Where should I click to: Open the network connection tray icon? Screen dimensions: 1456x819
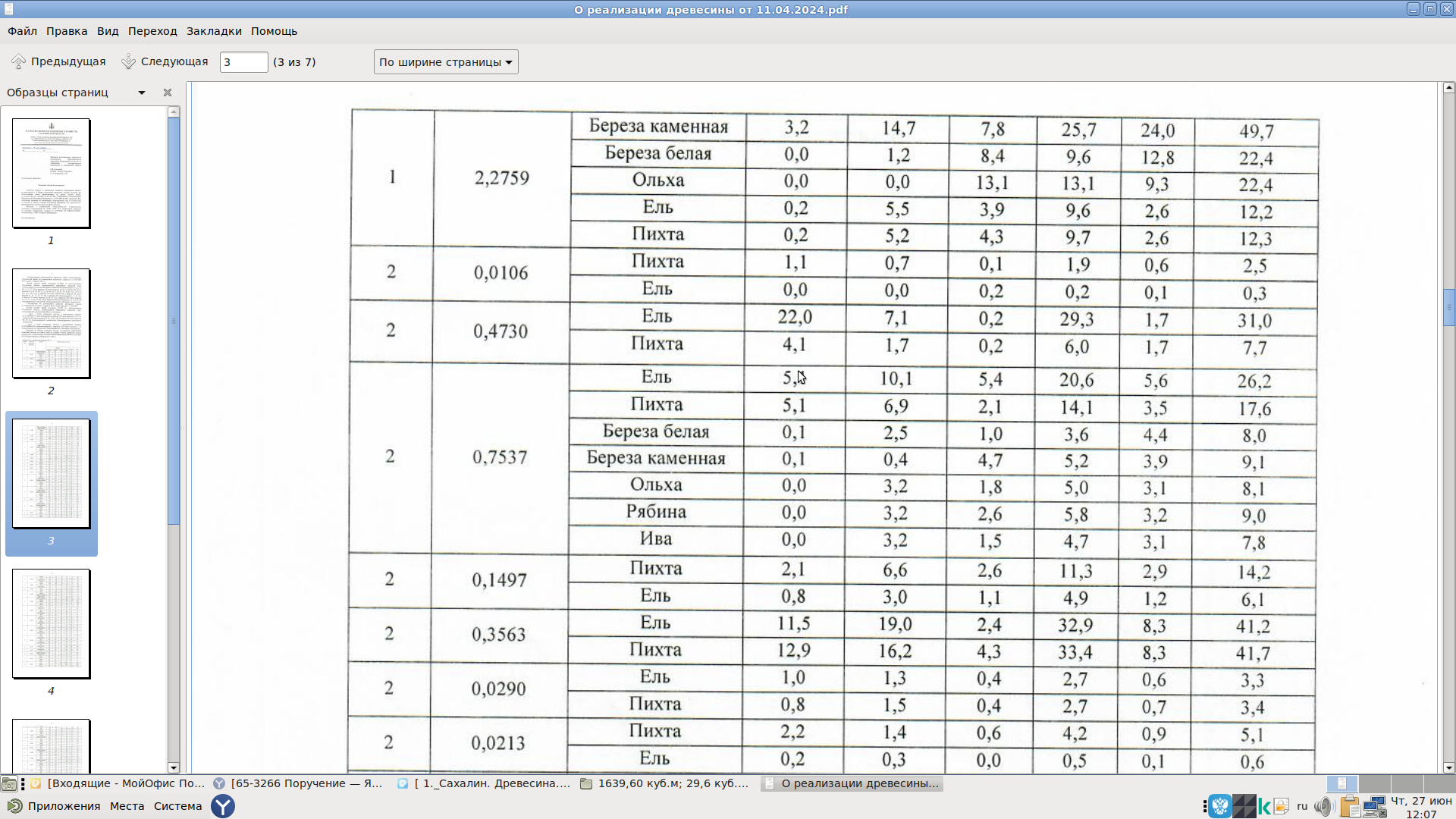[1374, 806]
